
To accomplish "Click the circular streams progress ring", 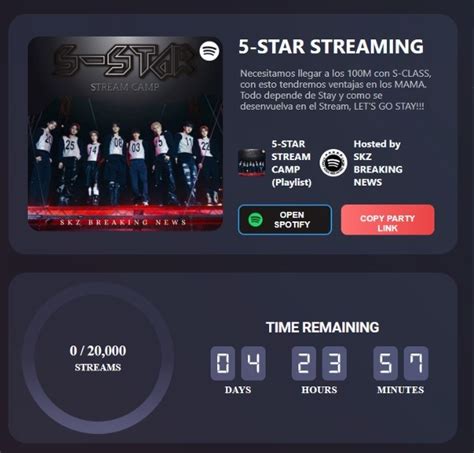I will pos(98,358).
